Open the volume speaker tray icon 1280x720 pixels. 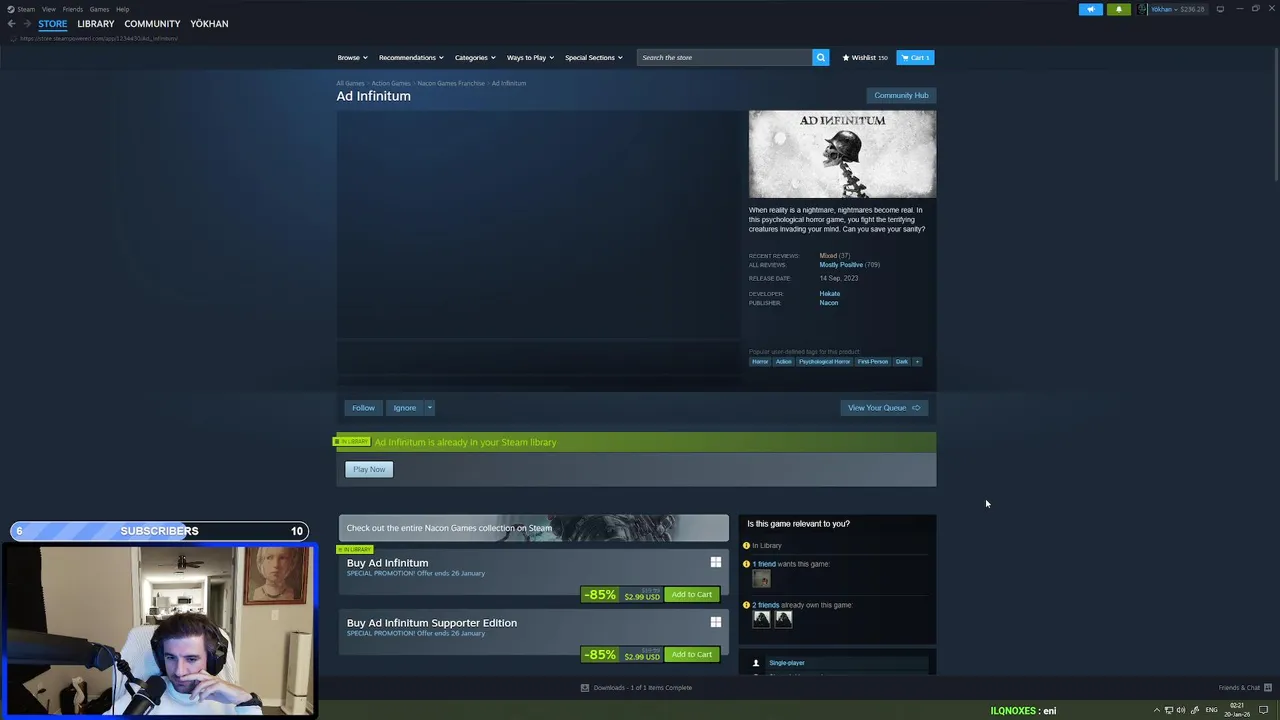tap(1181, 710)
